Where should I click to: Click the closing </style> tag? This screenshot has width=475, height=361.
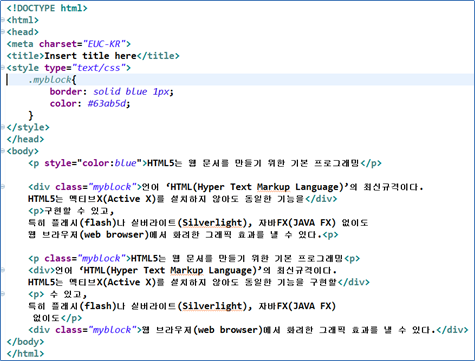[28, 127]
